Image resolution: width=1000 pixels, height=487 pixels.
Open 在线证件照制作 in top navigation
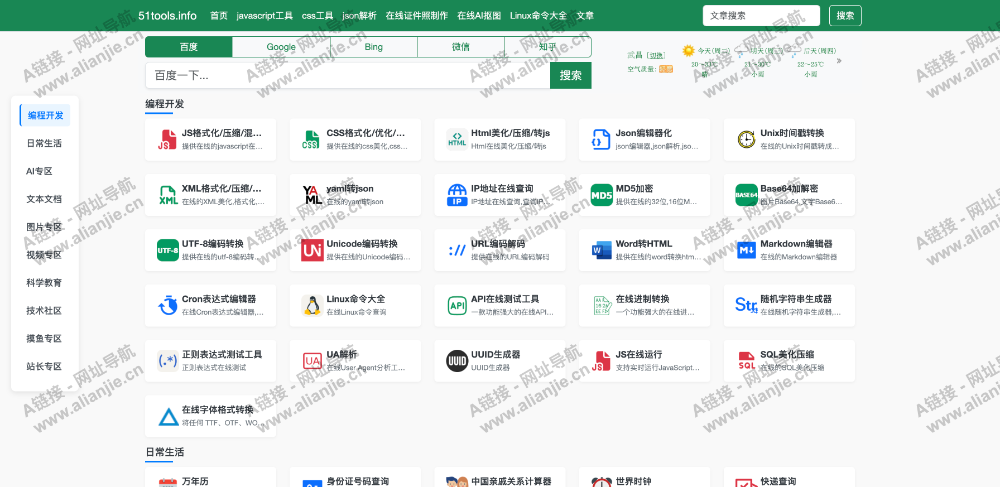point(417,15)
